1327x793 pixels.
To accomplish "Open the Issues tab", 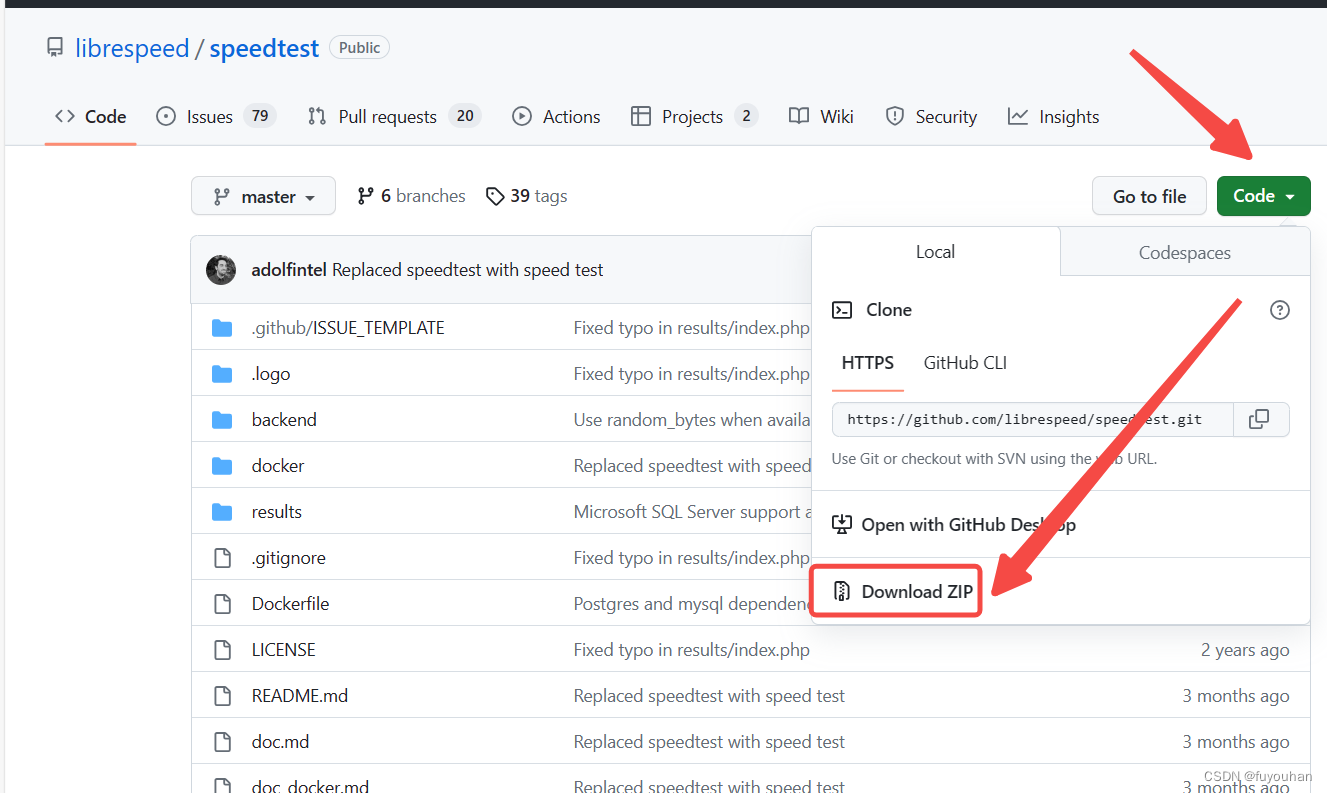I will pyautogui.click(x=216, y=117).
